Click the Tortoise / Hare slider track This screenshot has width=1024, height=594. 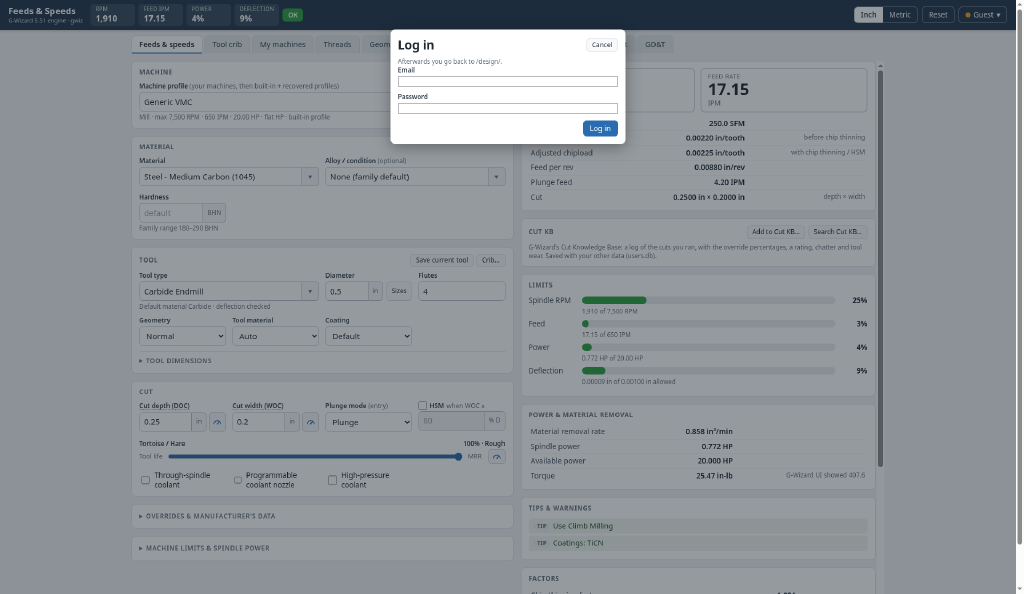315,457
